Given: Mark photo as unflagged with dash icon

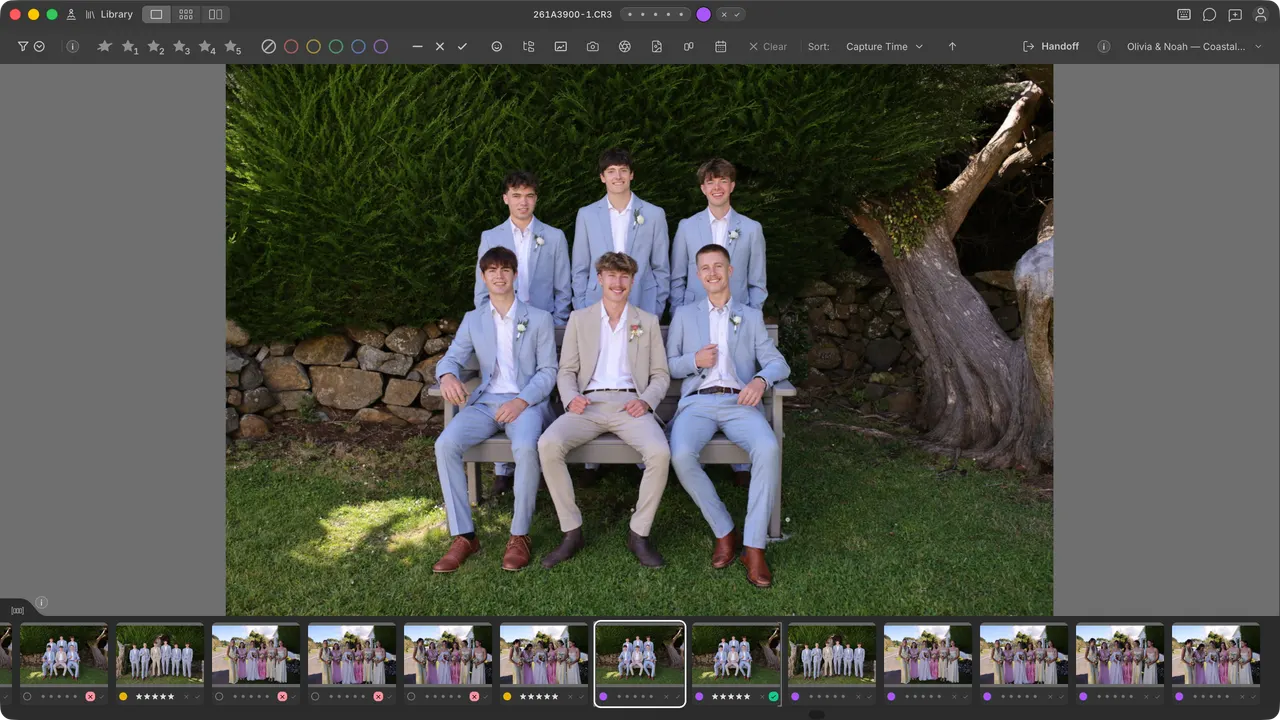Looking at the screenshot, I should [417, 47].
